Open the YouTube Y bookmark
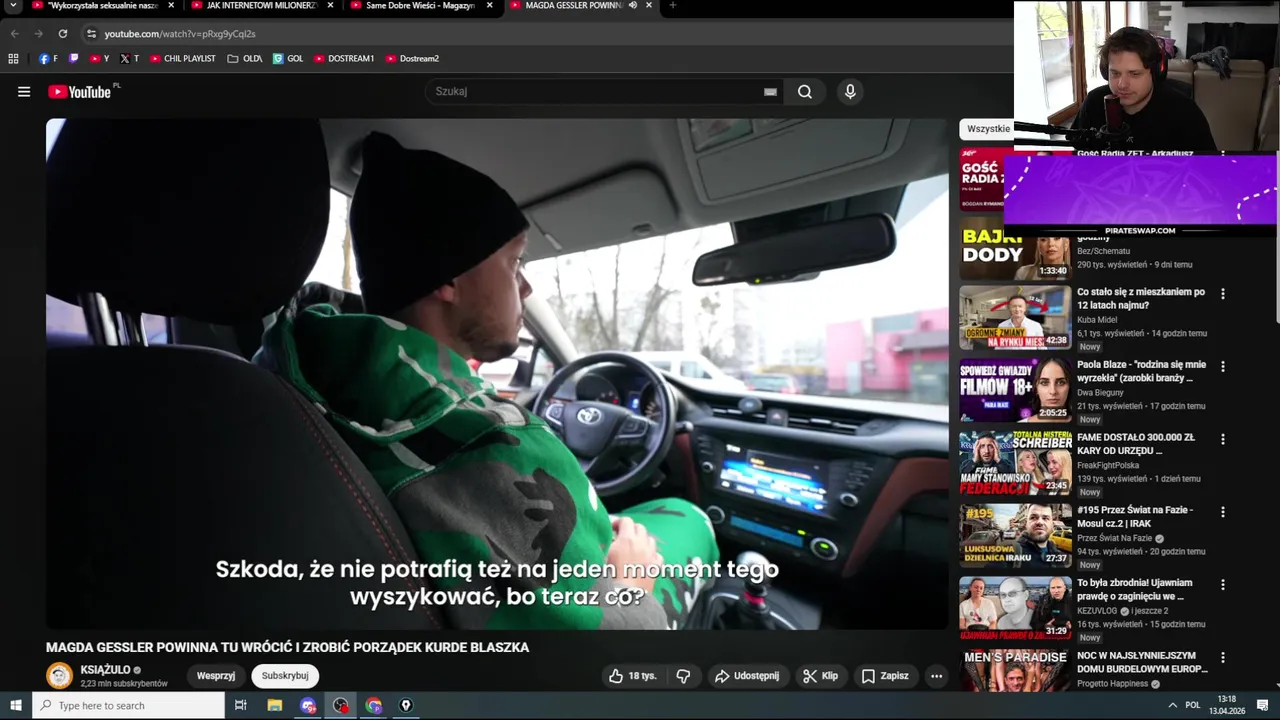 tap(99, 59)
